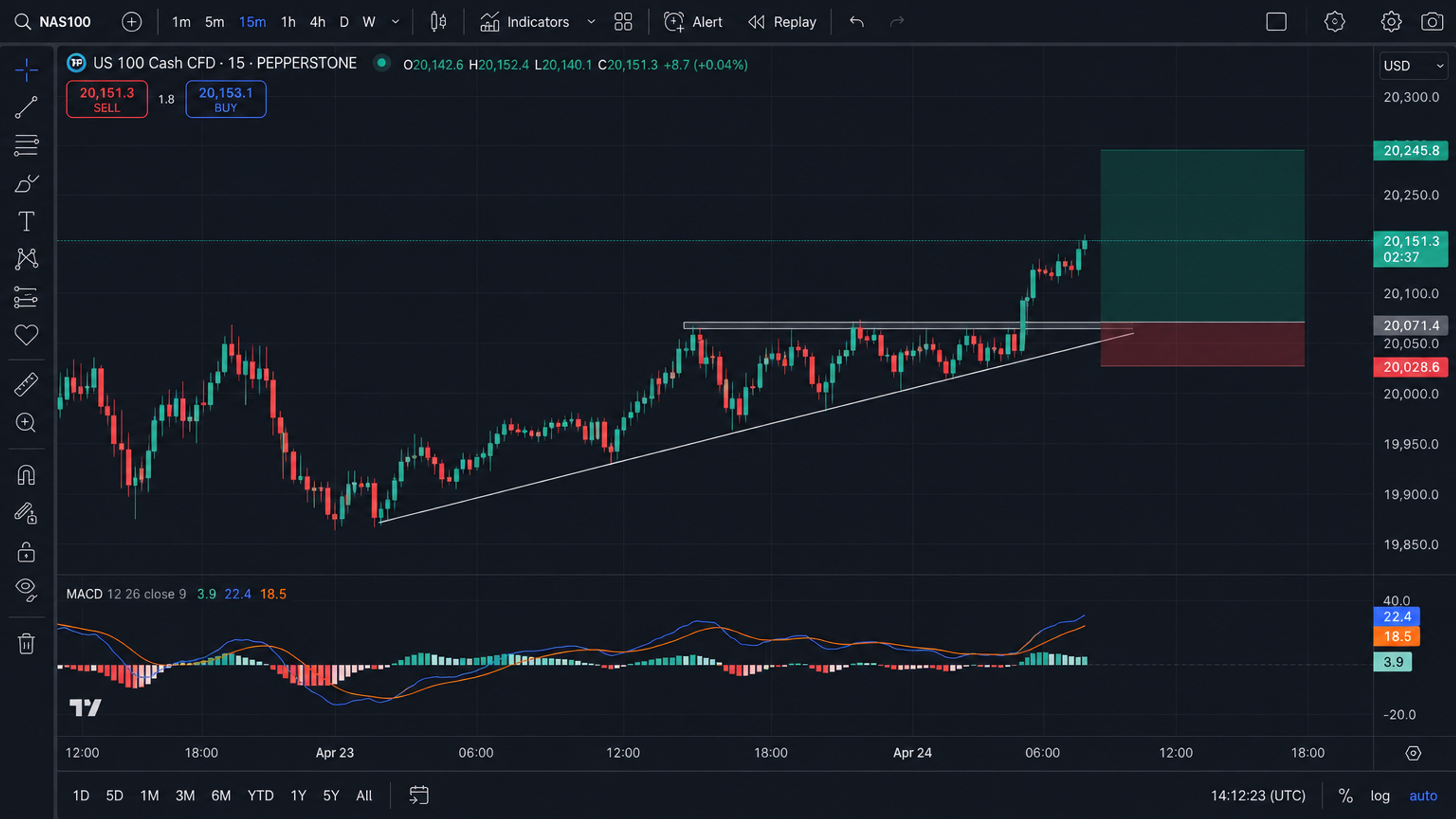Viewport: 1456px width, 819px height.
Task: Open the indicator templates grid icon
Action: [623, 22]
